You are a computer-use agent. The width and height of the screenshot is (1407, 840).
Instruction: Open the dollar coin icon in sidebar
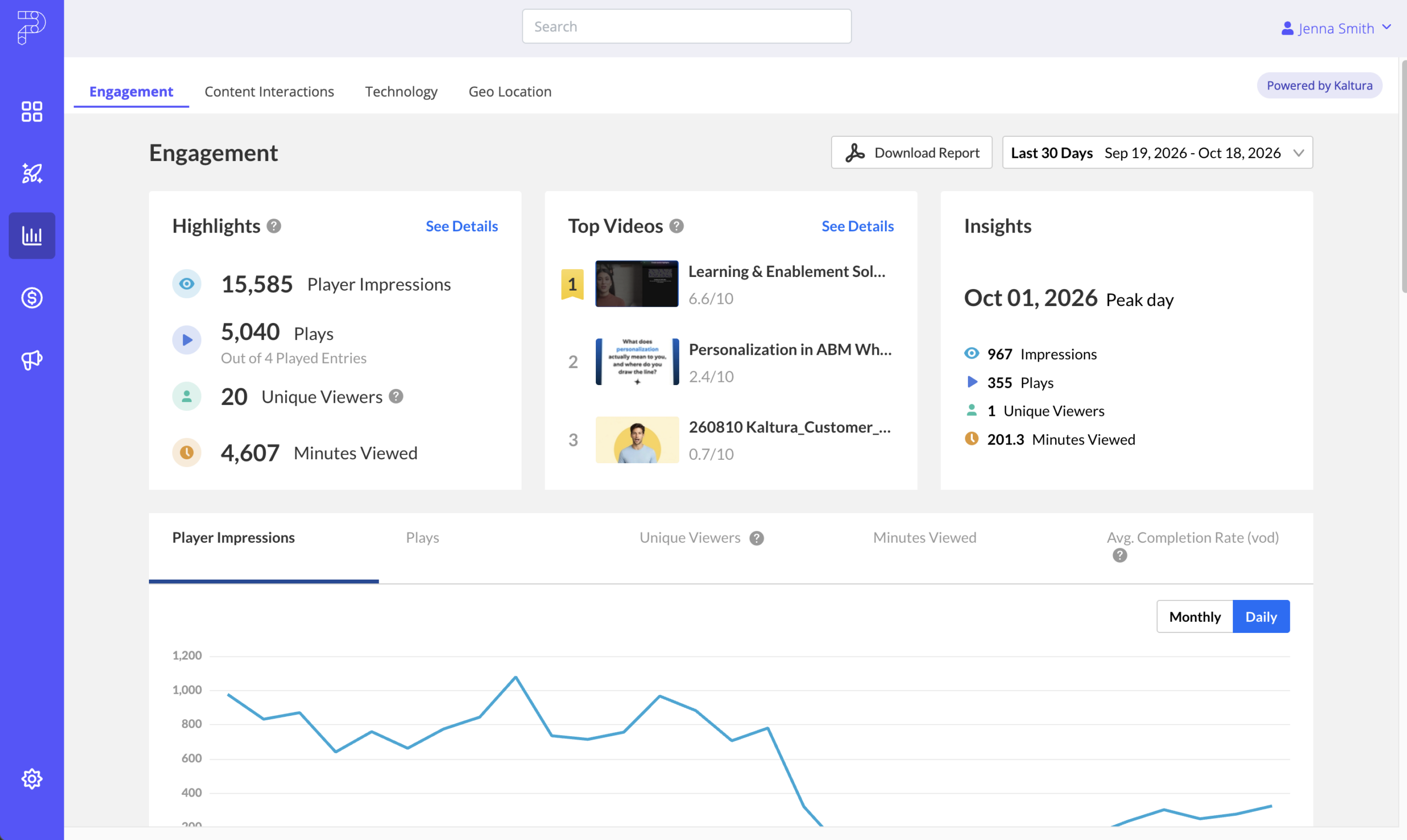[x=32, y=298]
